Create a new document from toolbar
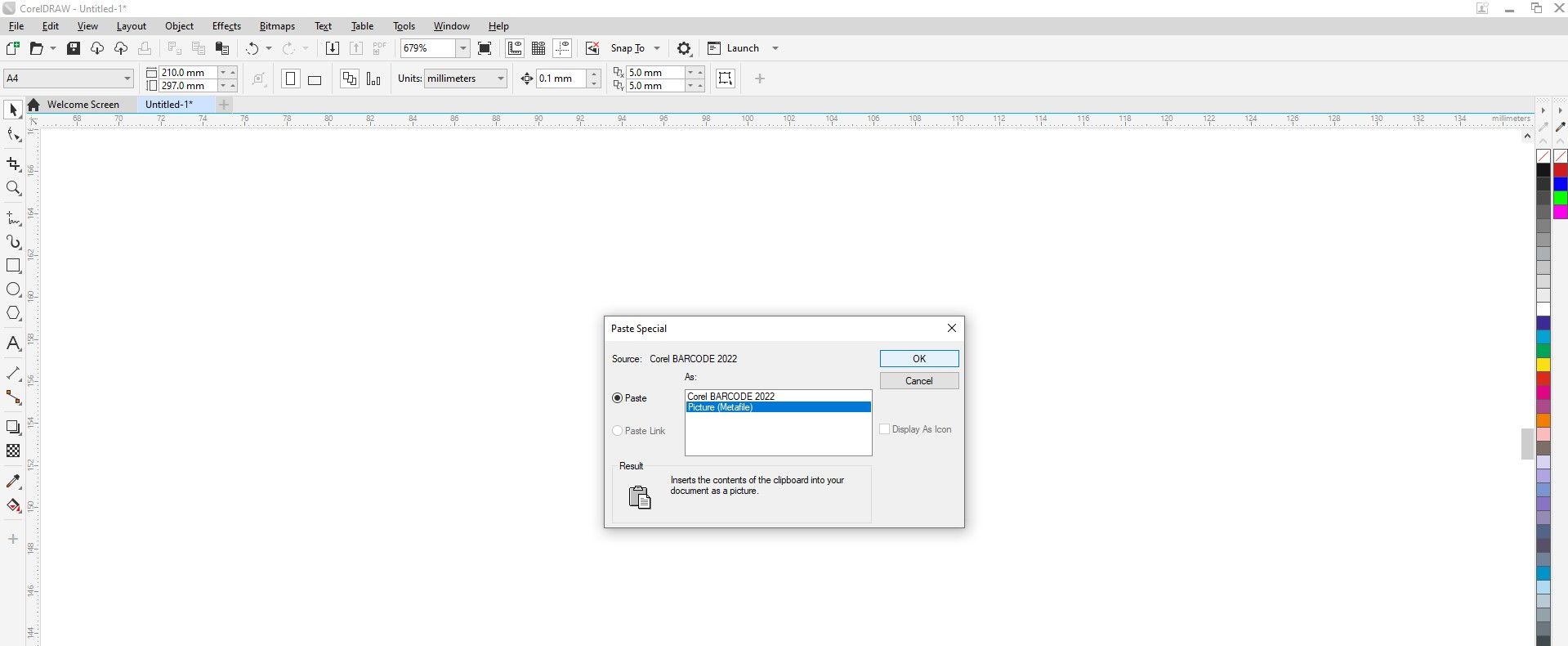 click(x=13, y=48)
